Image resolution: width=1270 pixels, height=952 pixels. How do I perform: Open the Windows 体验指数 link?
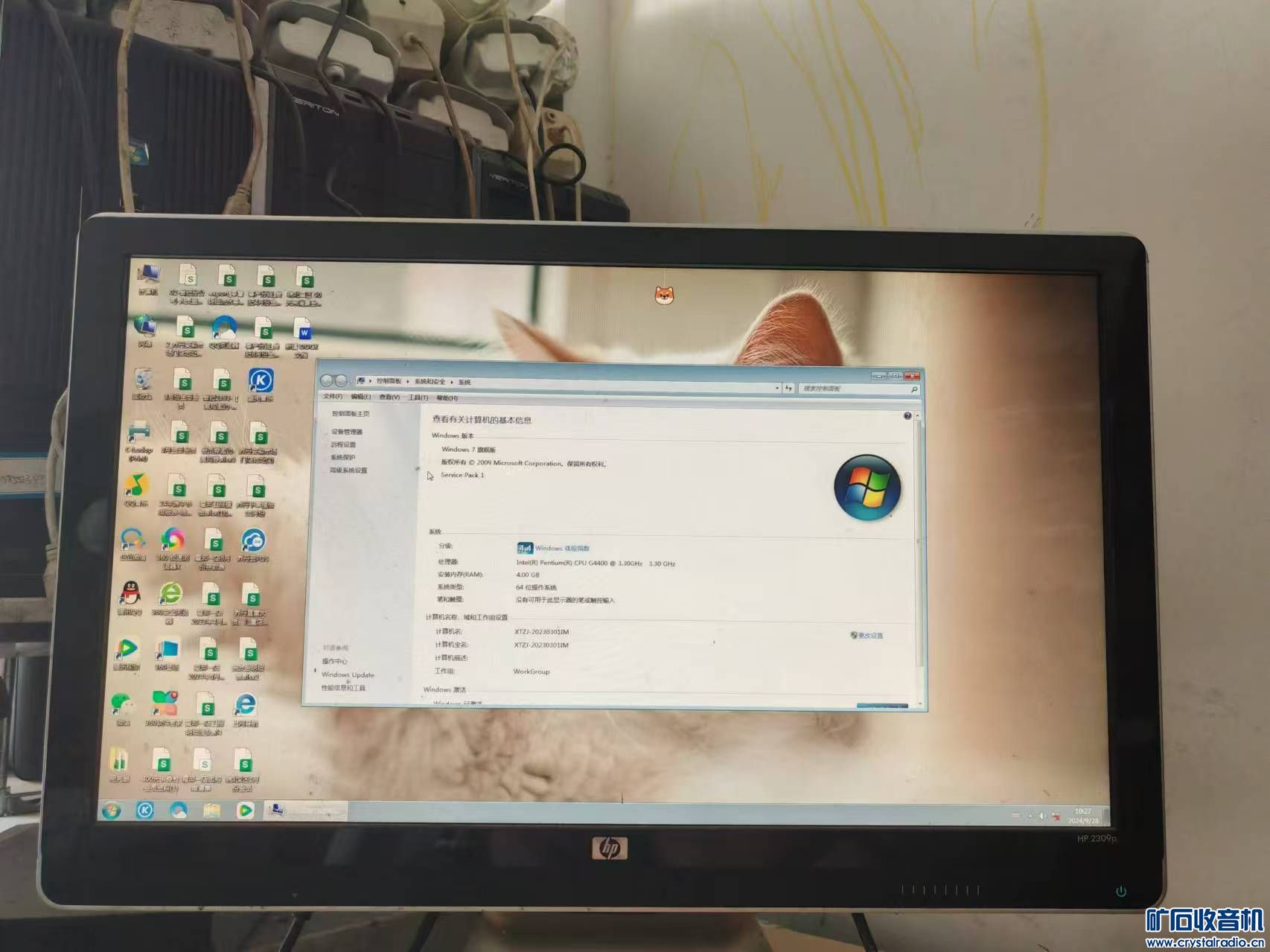click(x=562, y=549)
